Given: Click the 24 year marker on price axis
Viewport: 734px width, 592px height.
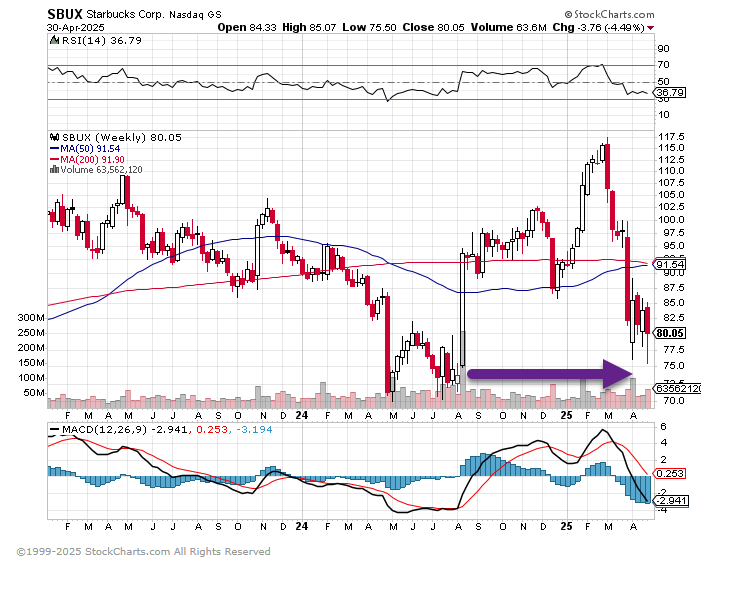Looking at the screenshot, I should 302,416.
